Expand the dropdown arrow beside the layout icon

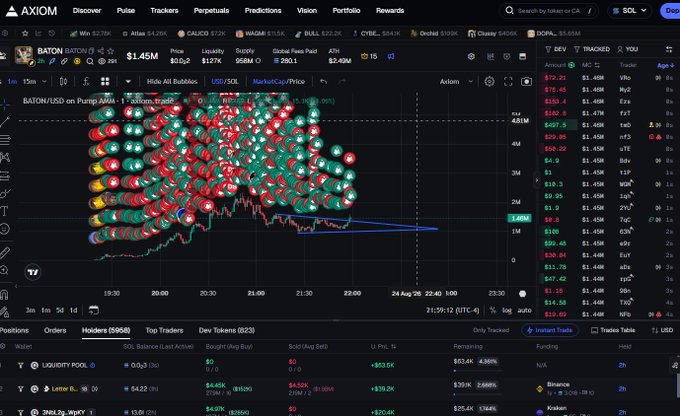tap(128, 81)
